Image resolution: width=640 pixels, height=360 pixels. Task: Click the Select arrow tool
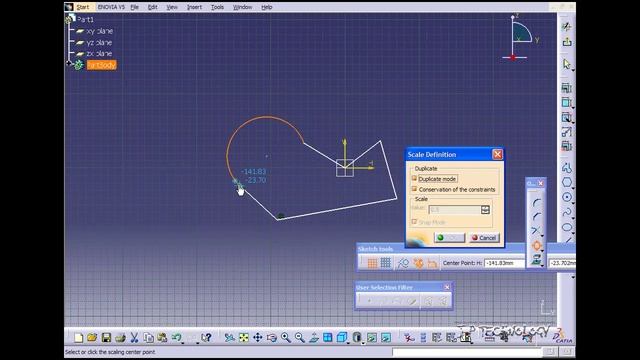tap(567, 64)
